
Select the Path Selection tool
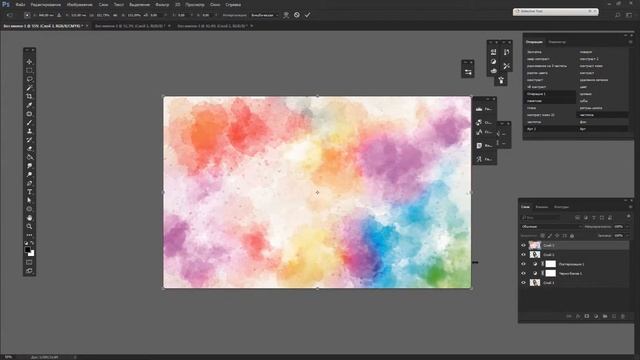point(29,200)
